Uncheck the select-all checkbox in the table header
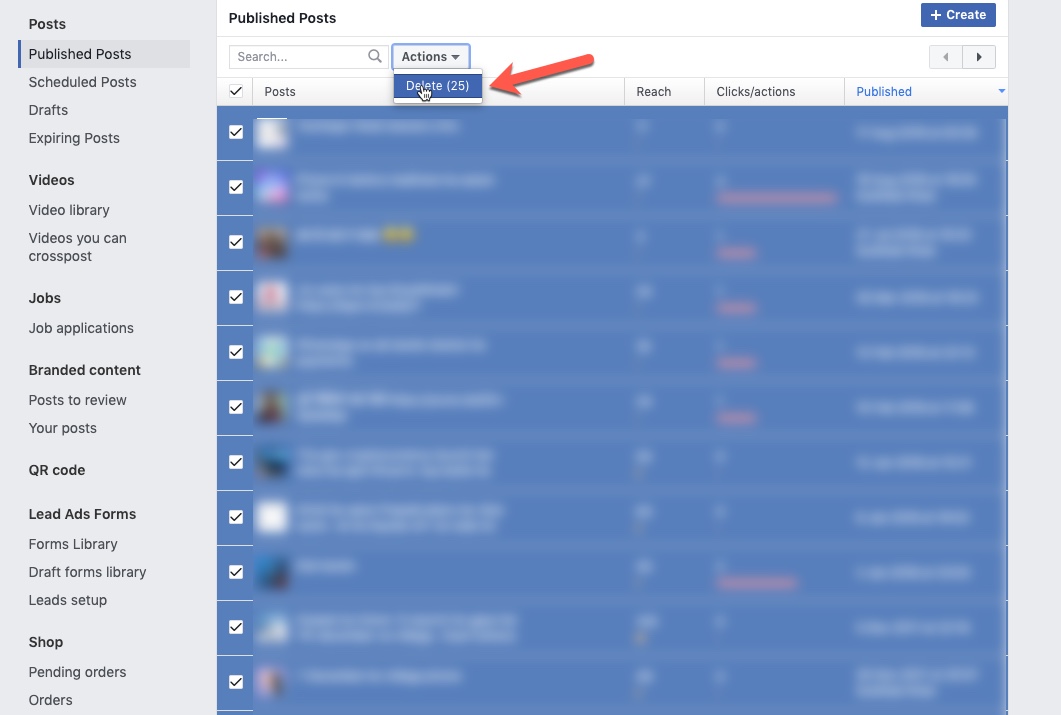This screenshot has width=1061, height=715. 236,91
